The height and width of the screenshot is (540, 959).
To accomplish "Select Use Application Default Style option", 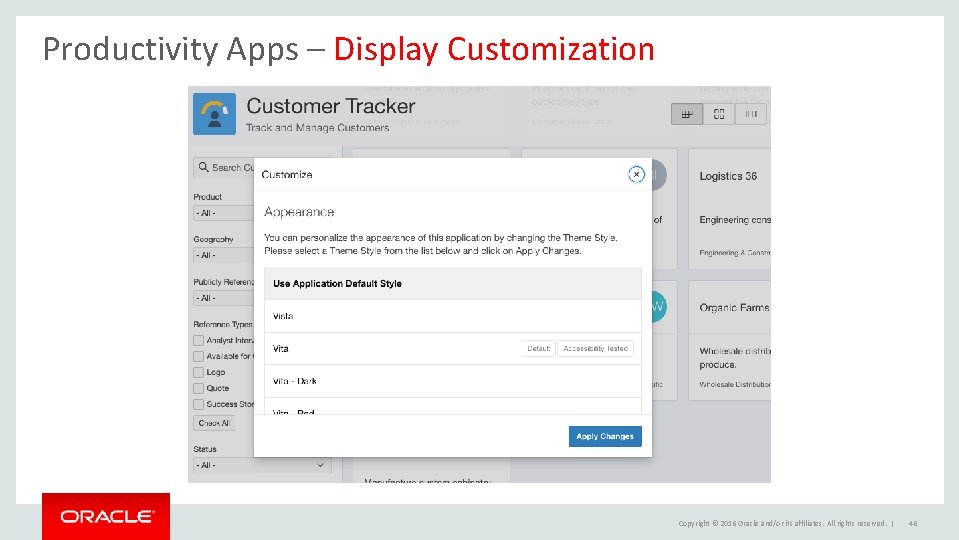I will coord(453,284).
